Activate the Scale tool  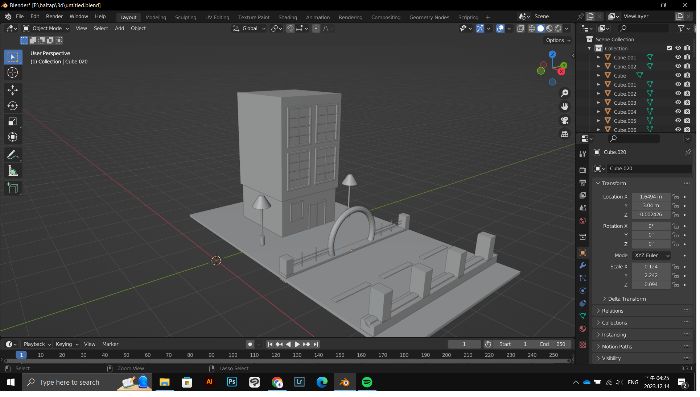[13, 121]
